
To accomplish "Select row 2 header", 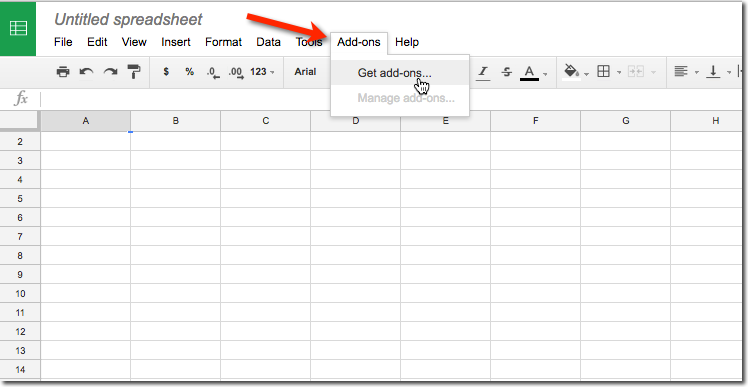I will 20,142.
